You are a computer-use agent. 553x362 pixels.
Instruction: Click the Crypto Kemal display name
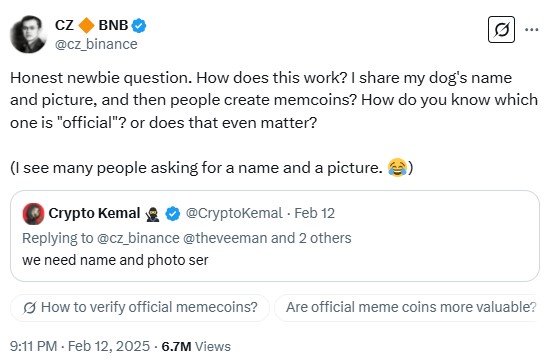click(x=94, y=213)
